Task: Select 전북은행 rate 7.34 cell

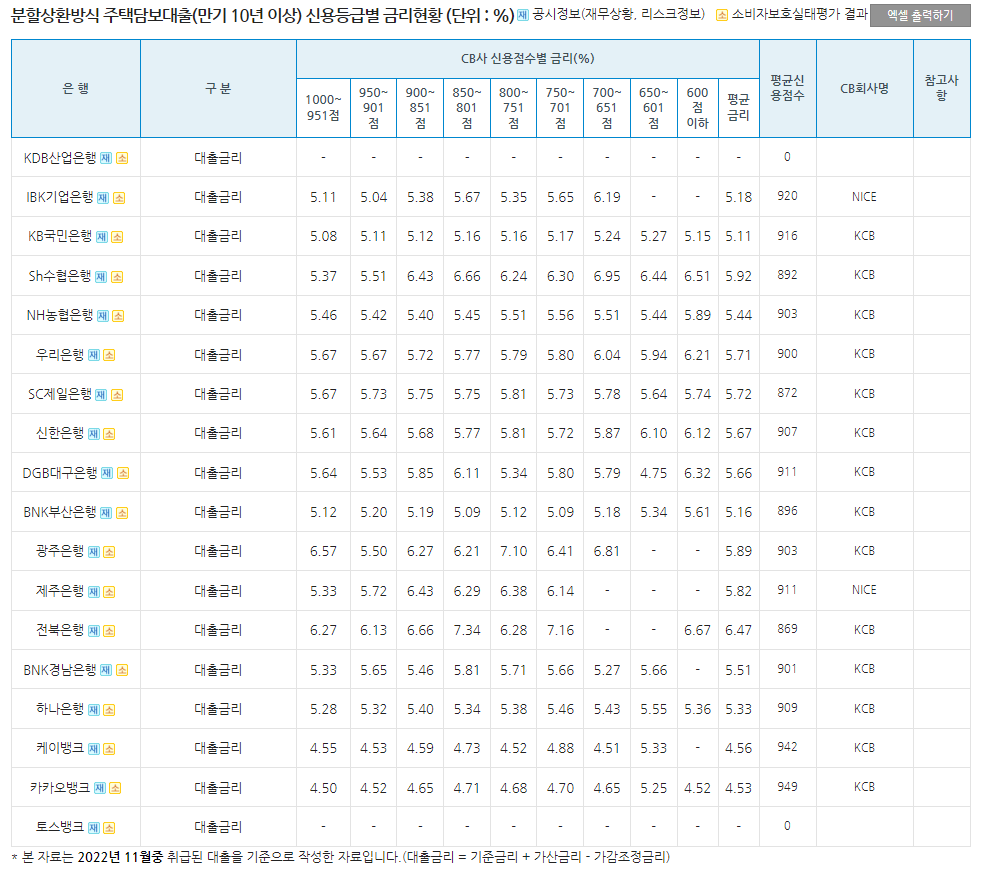Action: click(x=467, y=630)
